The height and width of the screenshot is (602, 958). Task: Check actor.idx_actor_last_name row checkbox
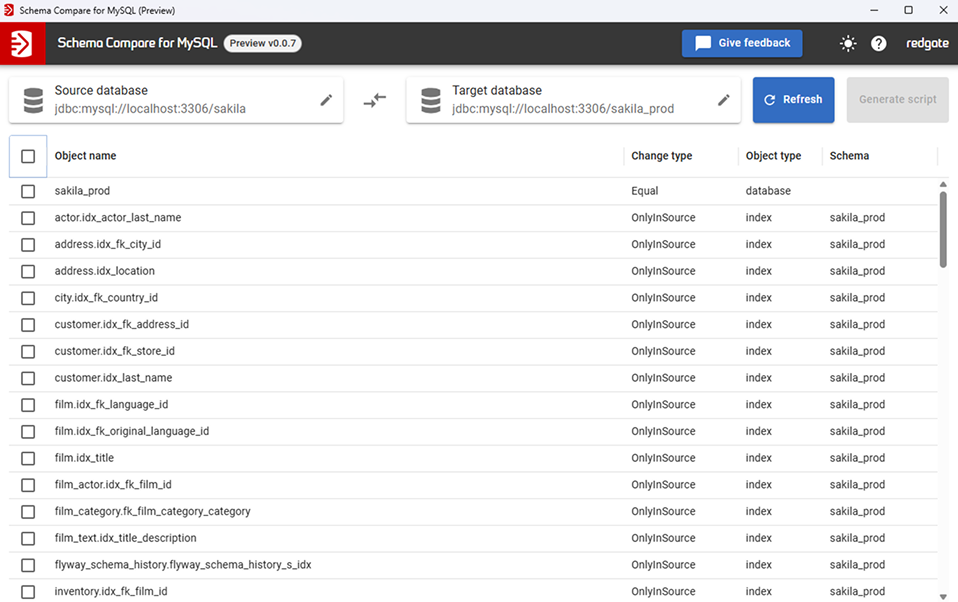[28, 218]
